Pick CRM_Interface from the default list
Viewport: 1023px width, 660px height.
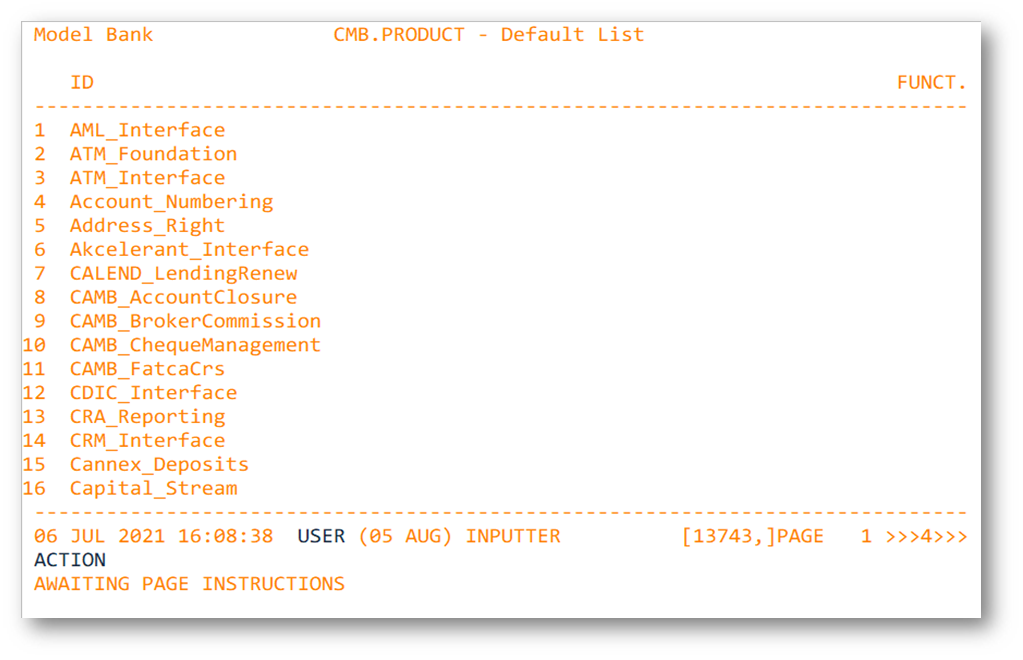147,441
